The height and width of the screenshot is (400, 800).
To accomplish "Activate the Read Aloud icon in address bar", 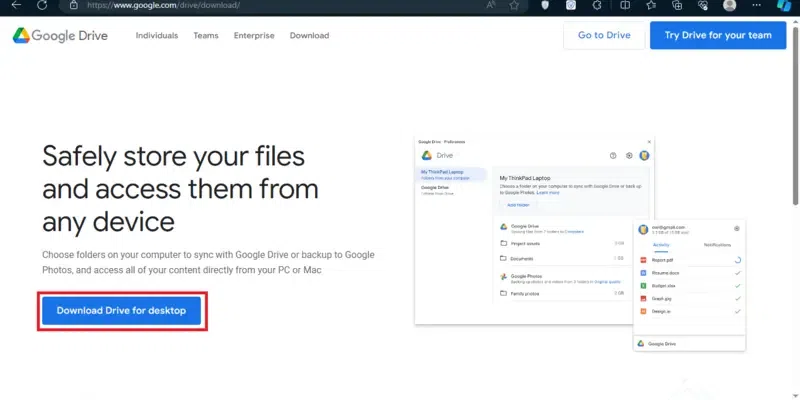I will (491, 5).
